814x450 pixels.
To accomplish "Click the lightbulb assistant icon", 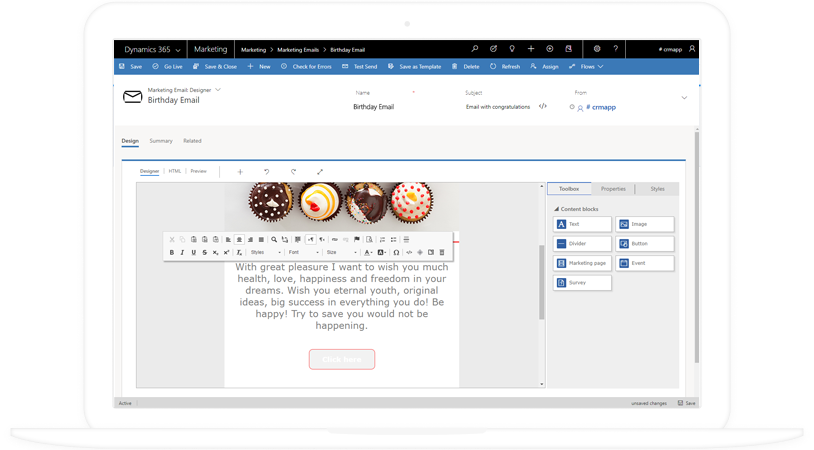I will coord(512,49).
